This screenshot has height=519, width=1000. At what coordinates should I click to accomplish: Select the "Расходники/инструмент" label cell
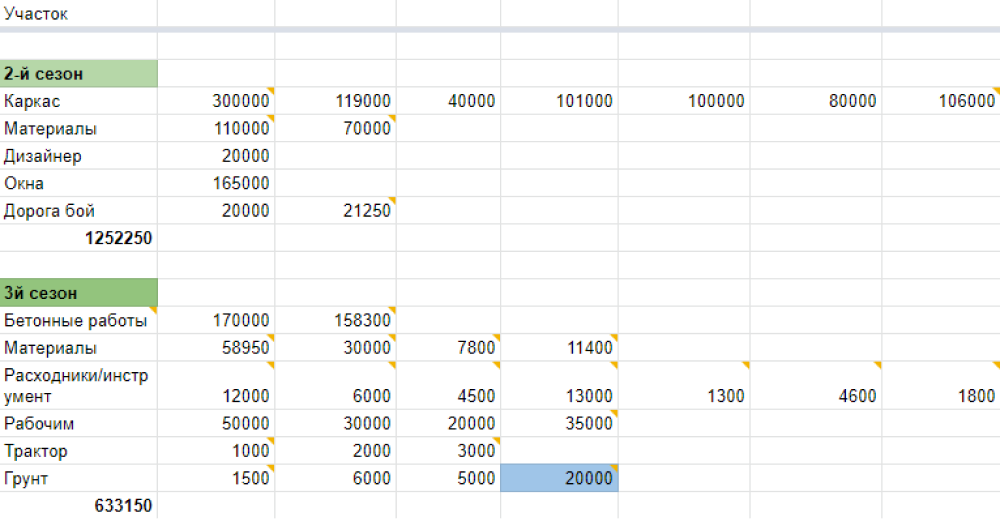[78, 385]
